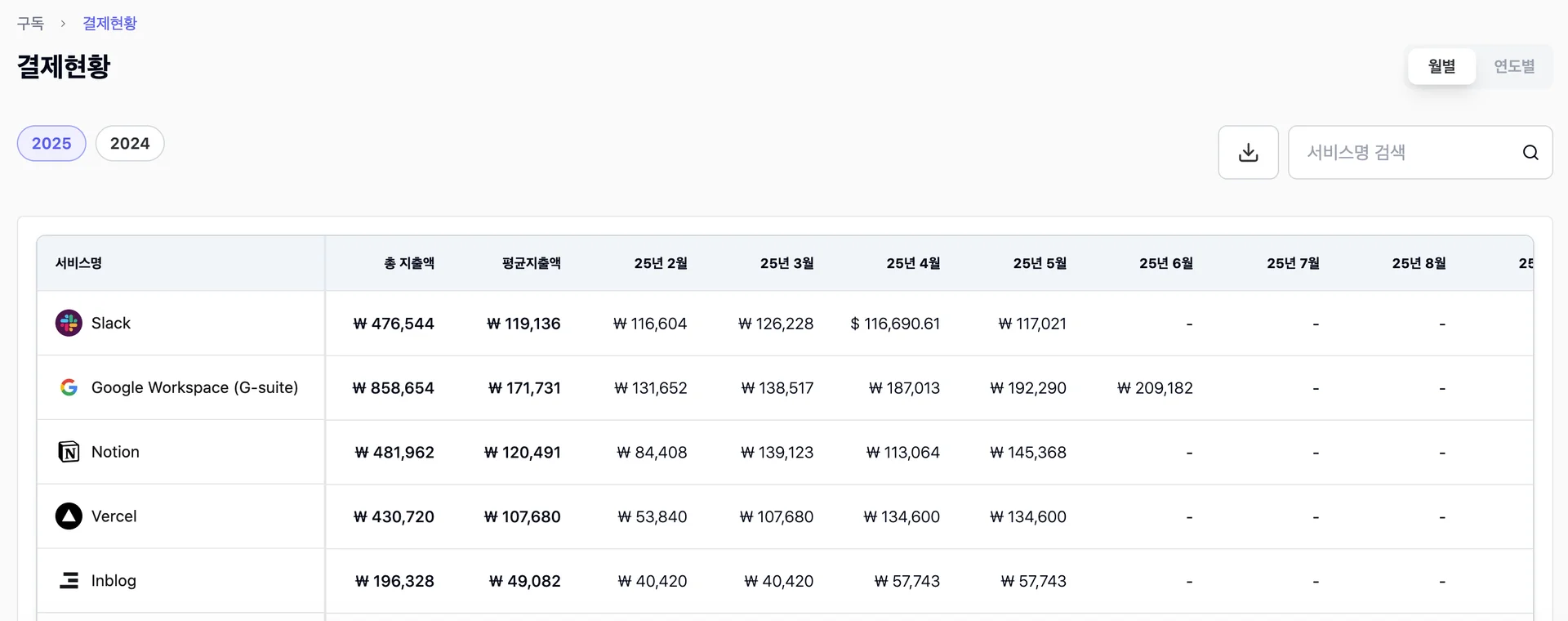The image size is (1568, 621).
Task: Click the Inblog logo icon
Action: (x=69, y=580)
